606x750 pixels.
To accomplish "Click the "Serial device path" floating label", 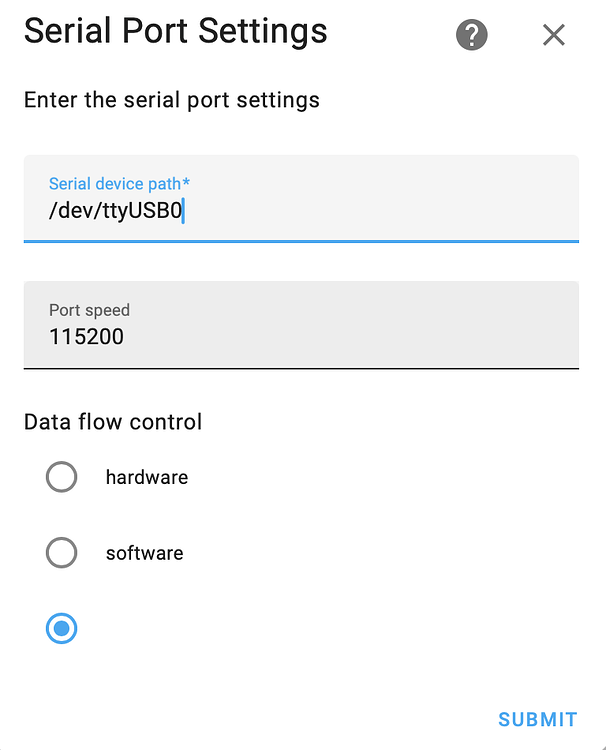I will [114, 184].
